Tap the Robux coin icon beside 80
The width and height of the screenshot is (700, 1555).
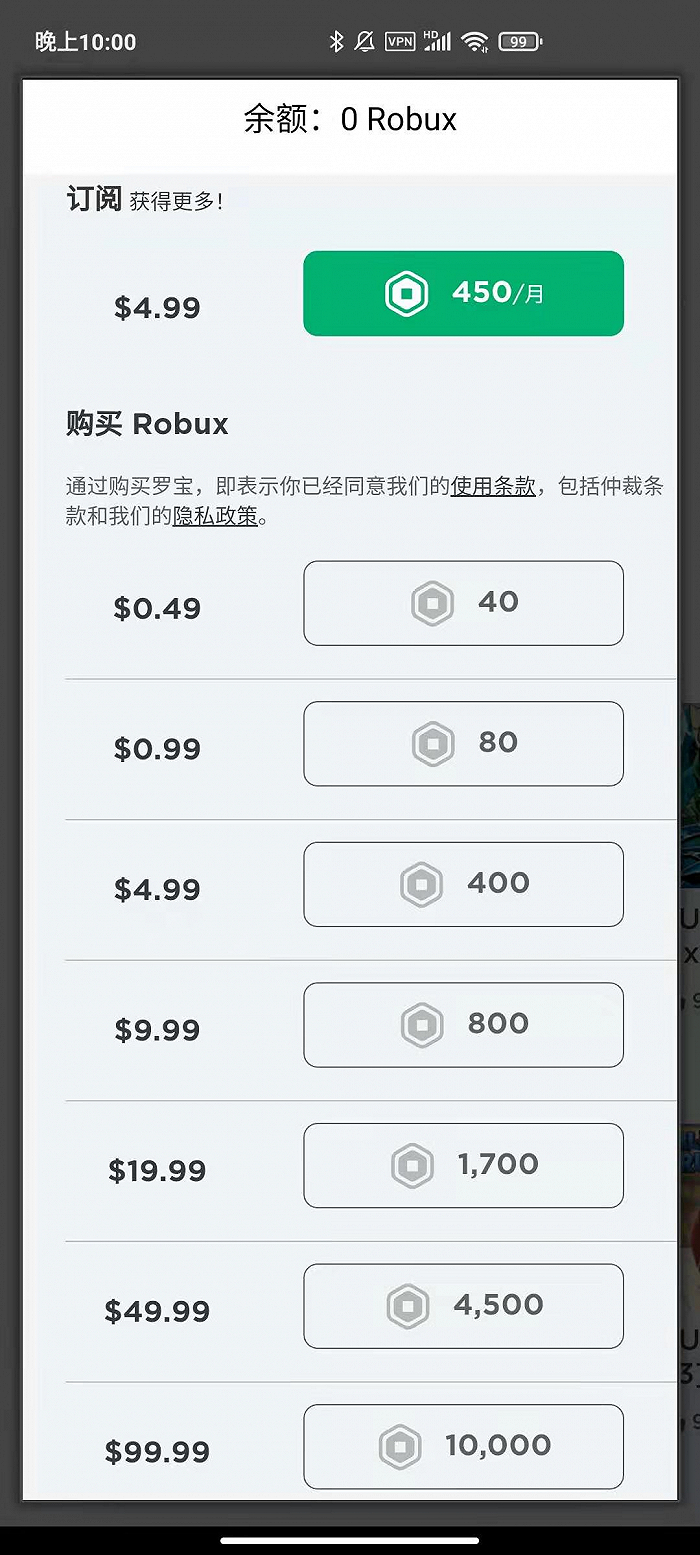tap(433, 744)
